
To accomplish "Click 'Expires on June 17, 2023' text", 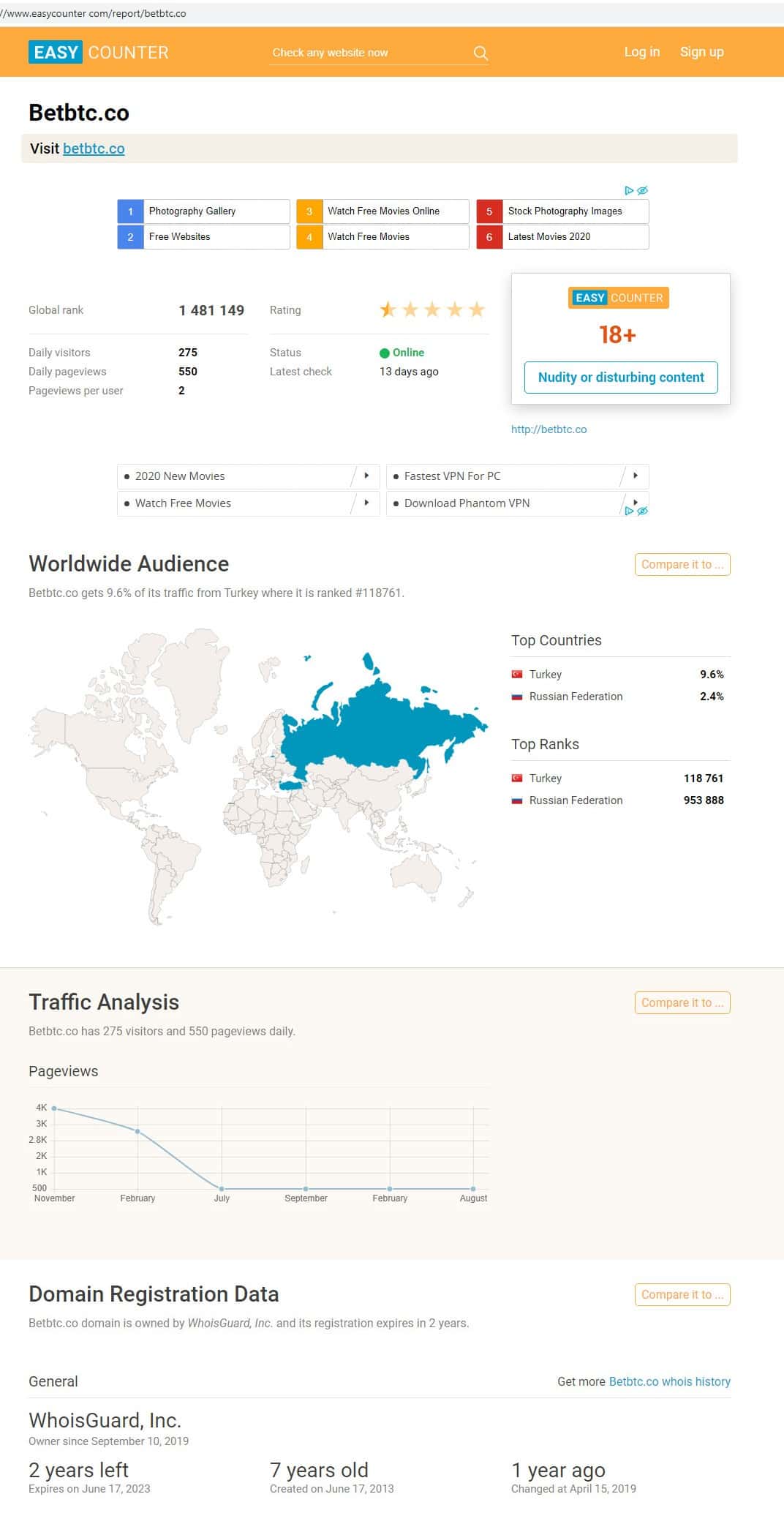I will point(89,1489).
